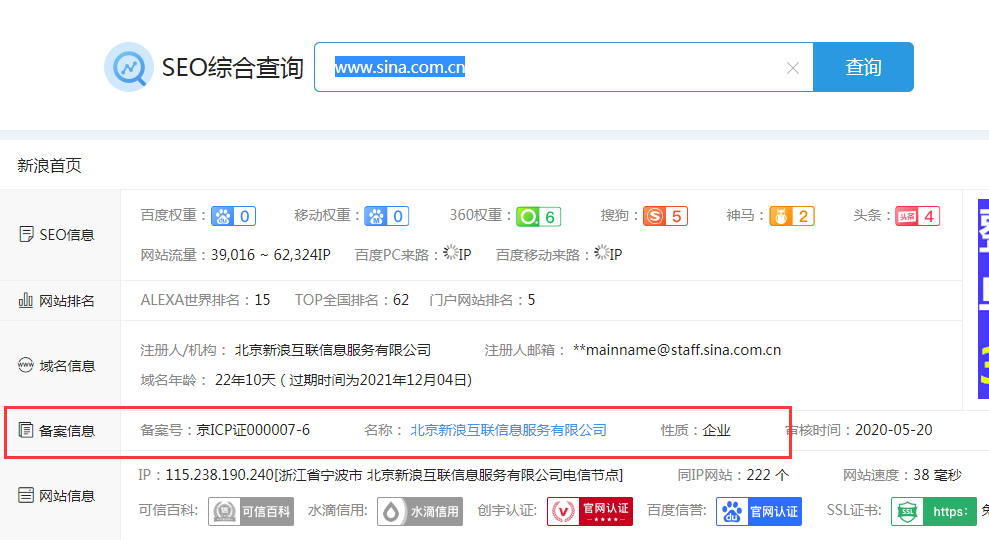
Task: Open the 百度信誉 官网认证 blue badge
Action: [759, 512]
